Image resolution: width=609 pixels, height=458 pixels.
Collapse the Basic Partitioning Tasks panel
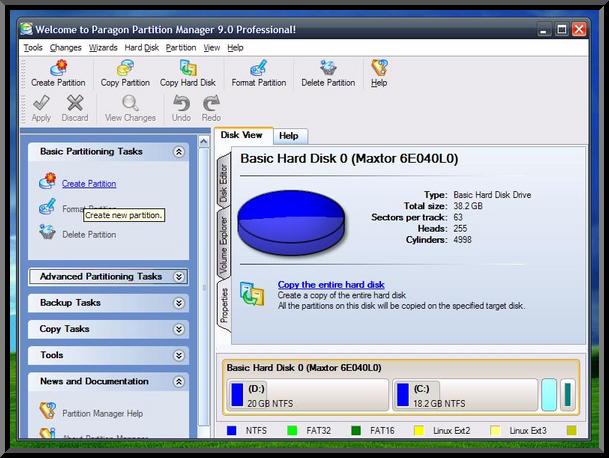point(179,152)
